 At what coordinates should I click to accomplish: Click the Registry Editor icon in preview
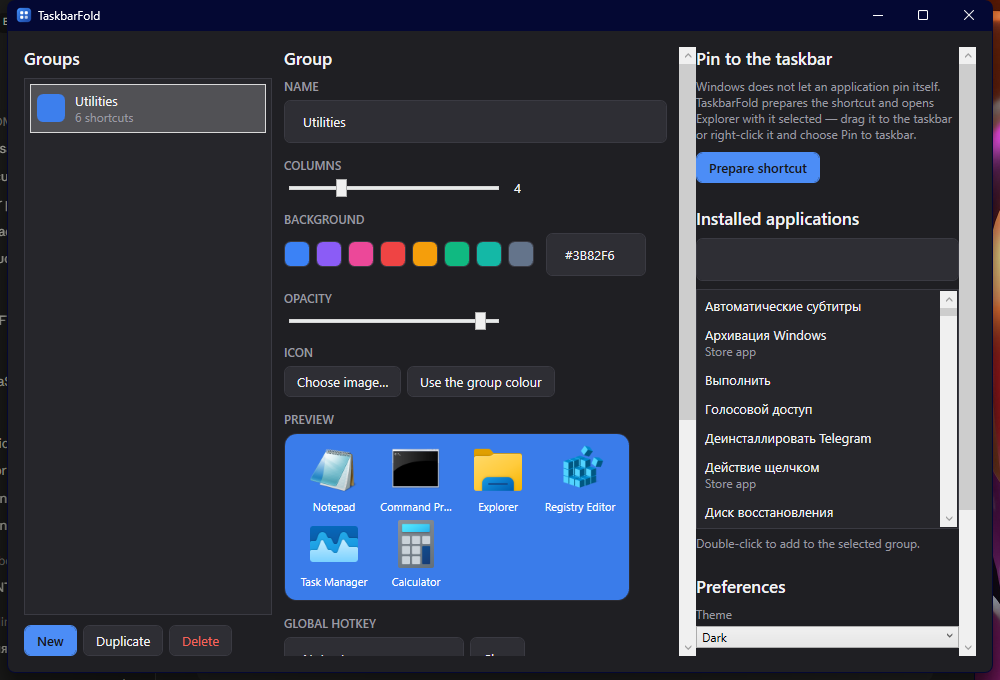[582, 468]
